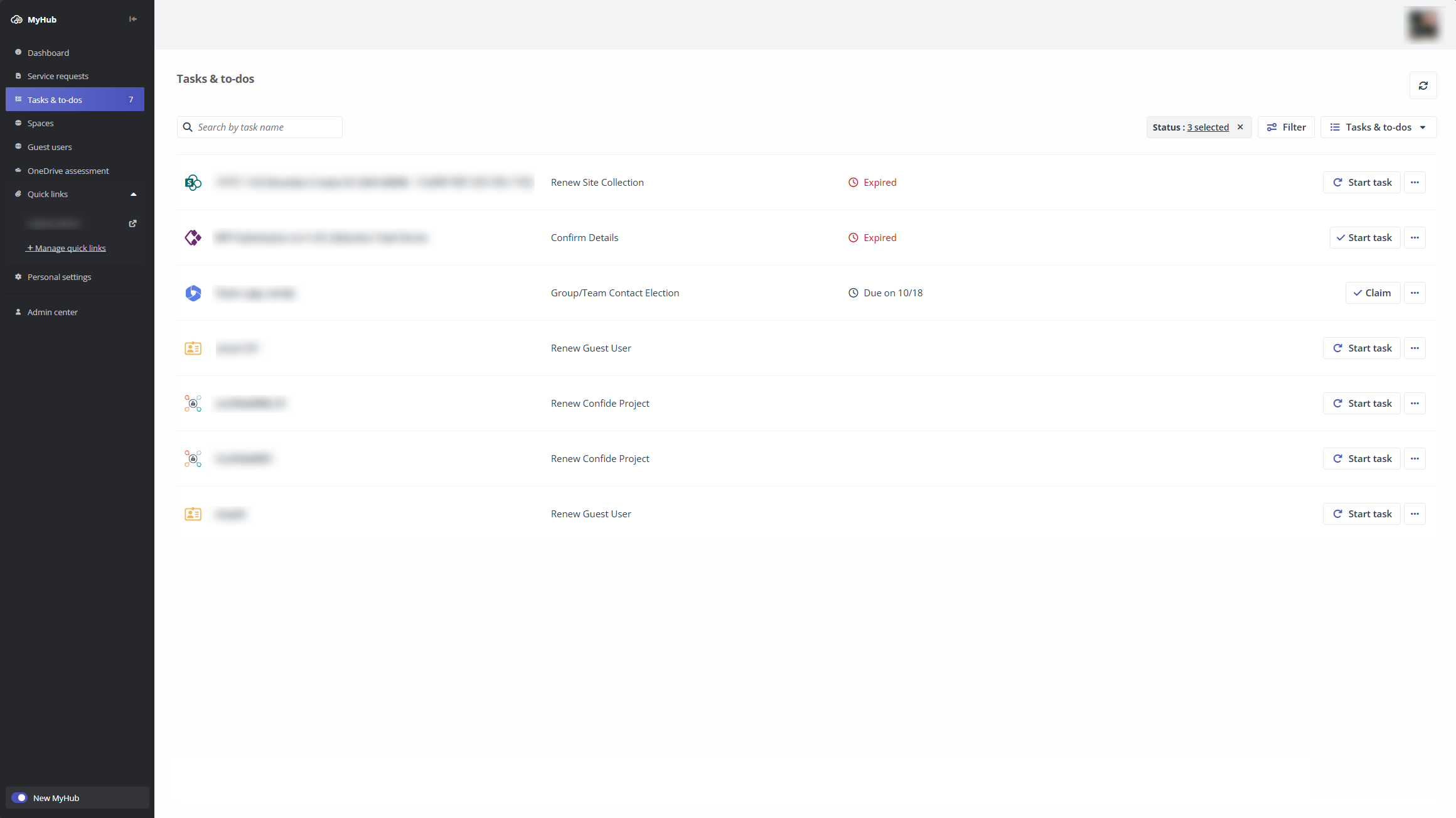Screen dimensions: 1456x818
Task: Toggle the New MyHub switch
Action: (21, 797)
